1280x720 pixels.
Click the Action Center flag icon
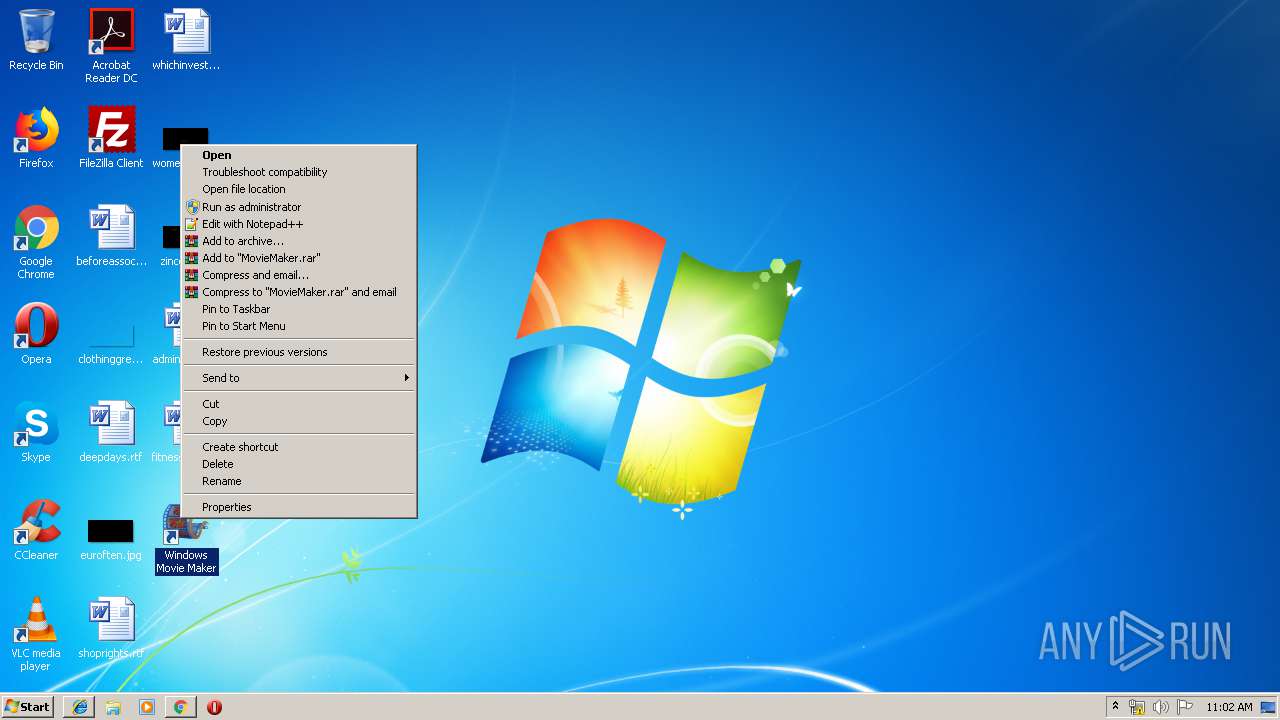pos(1184,707)
